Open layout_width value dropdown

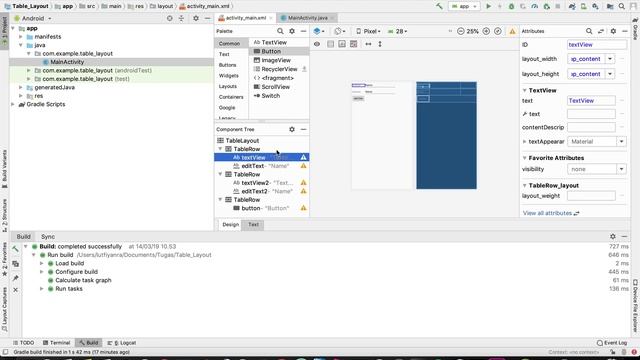pos(610,59)
